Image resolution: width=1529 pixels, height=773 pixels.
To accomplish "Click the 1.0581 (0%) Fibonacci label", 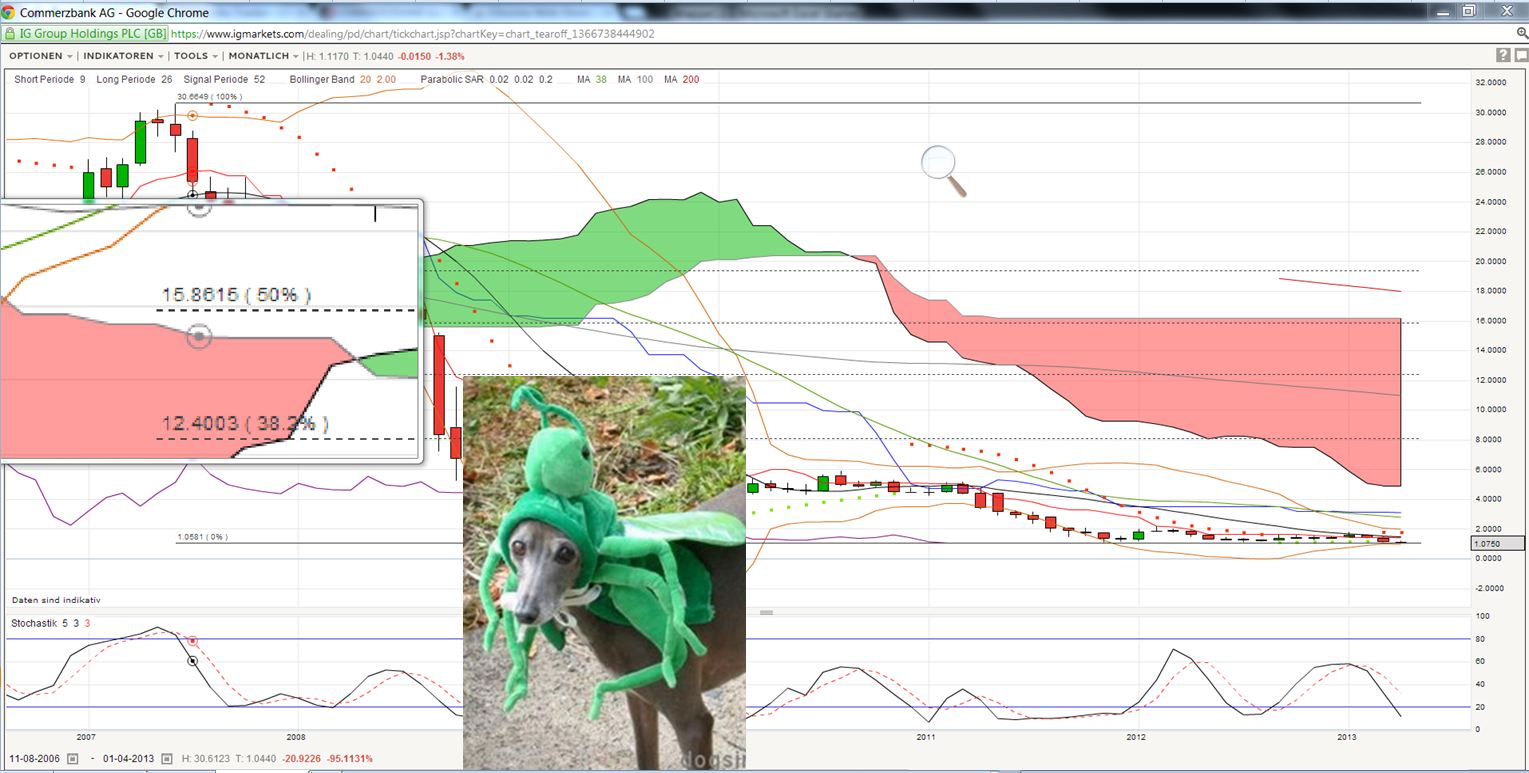I will click(x=202, y=537).
